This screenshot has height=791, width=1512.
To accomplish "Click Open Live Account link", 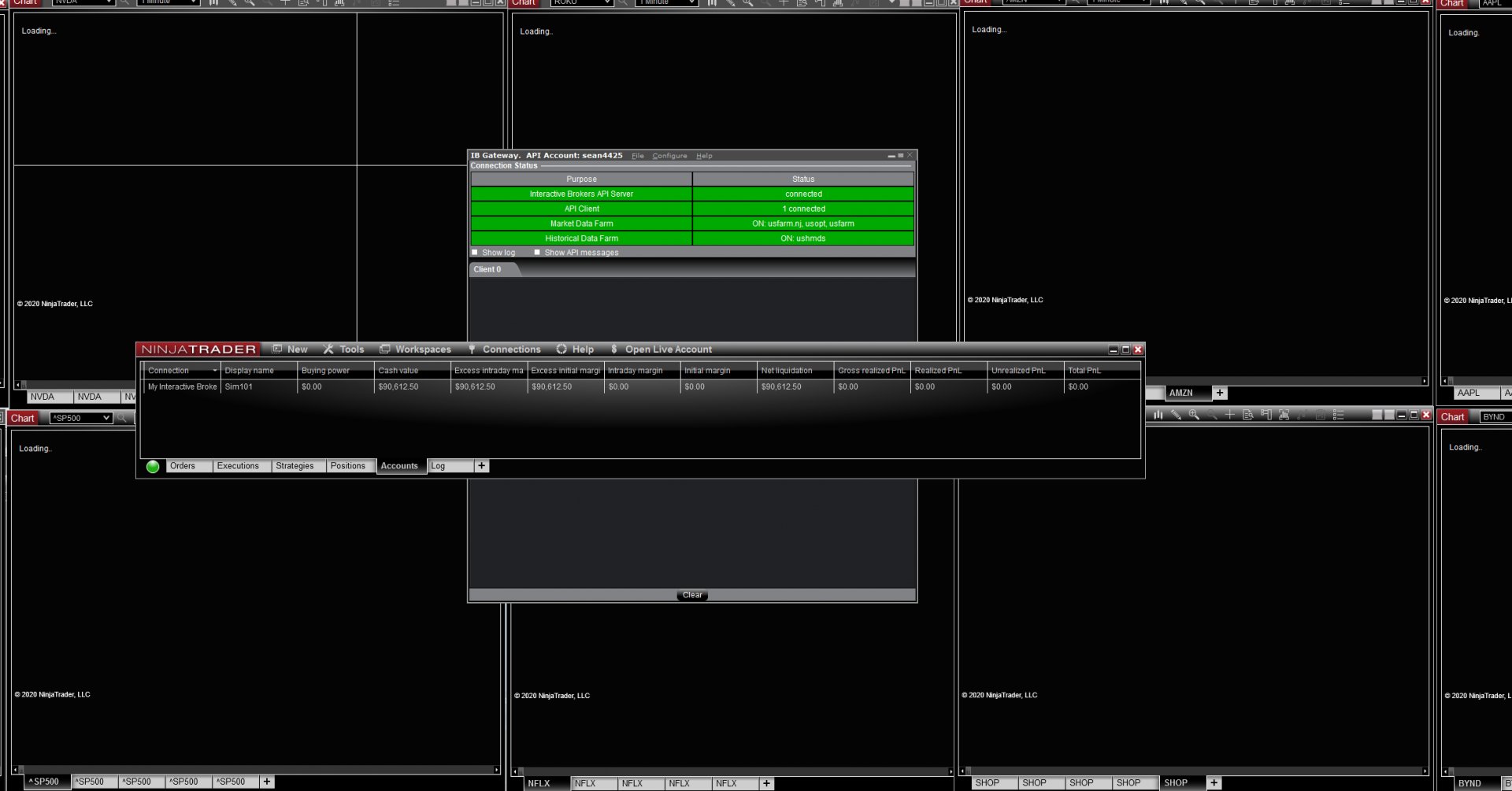I will pos(661,349).
